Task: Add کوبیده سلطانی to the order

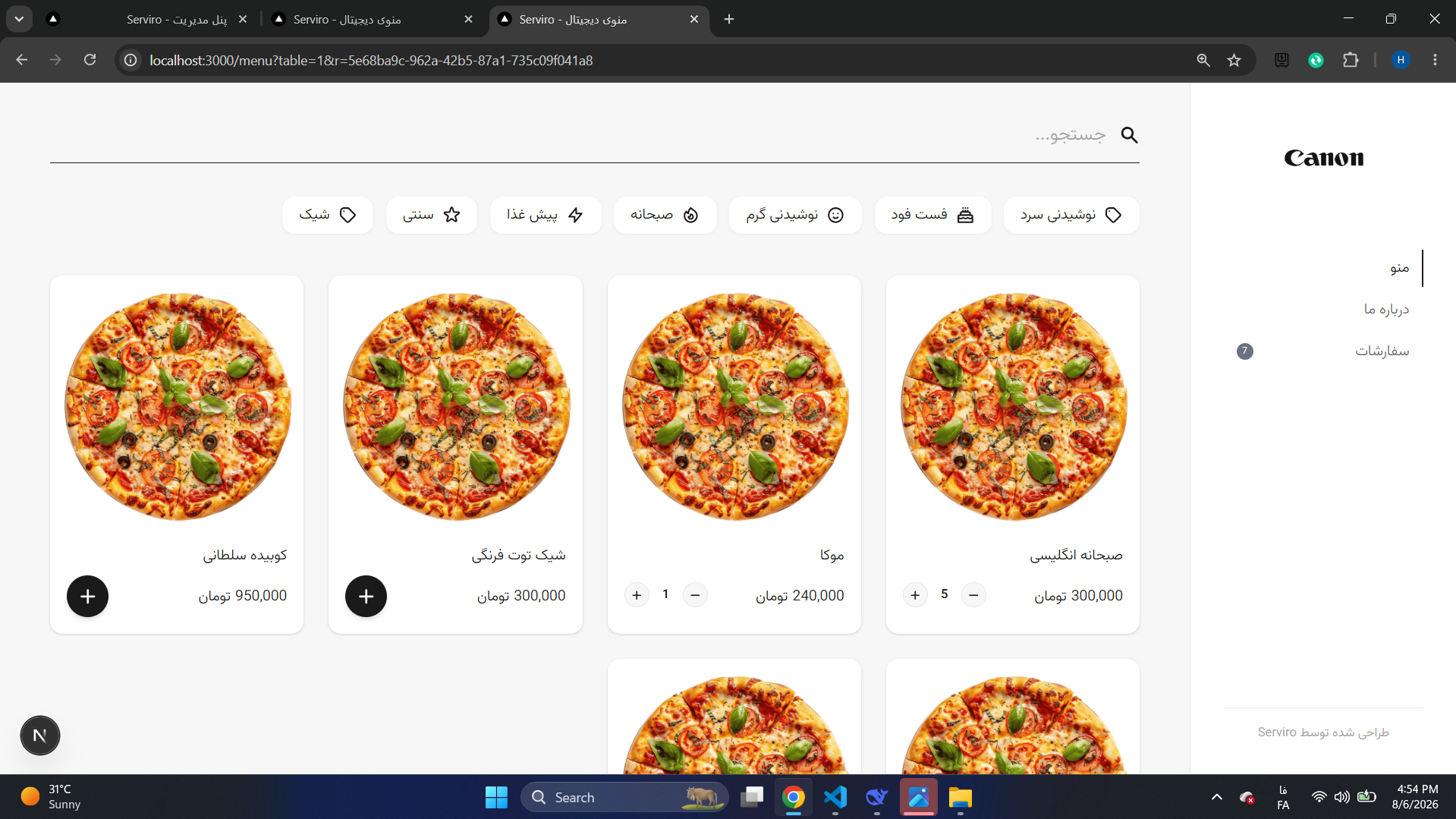Action: tap(87, 596)
